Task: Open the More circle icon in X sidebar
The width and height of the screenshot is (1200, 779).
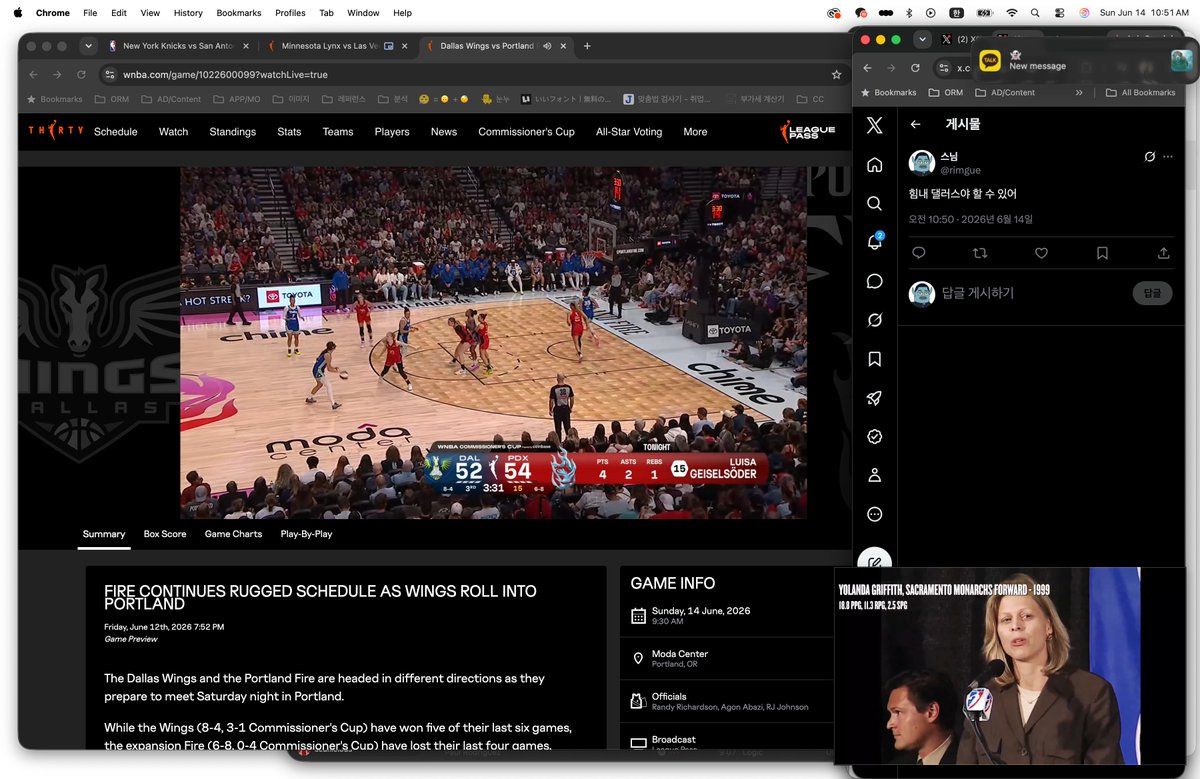Action: [x=874, y=514]
